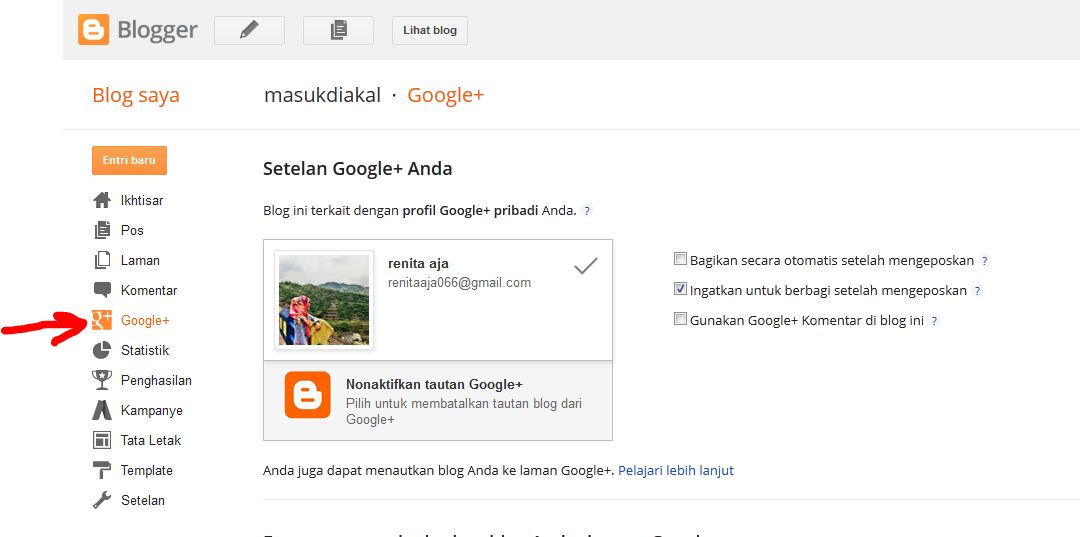
Task: Click Nonaktifkan tautan Google+ option
Action: pyautogui.click(x=437, y=401)
